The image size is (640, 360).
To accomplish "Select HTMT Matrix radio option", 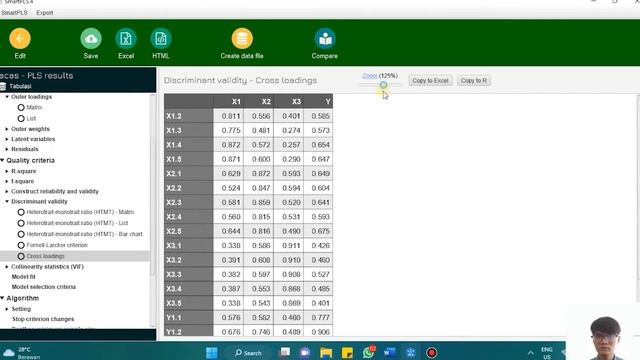I will [21, 212].
